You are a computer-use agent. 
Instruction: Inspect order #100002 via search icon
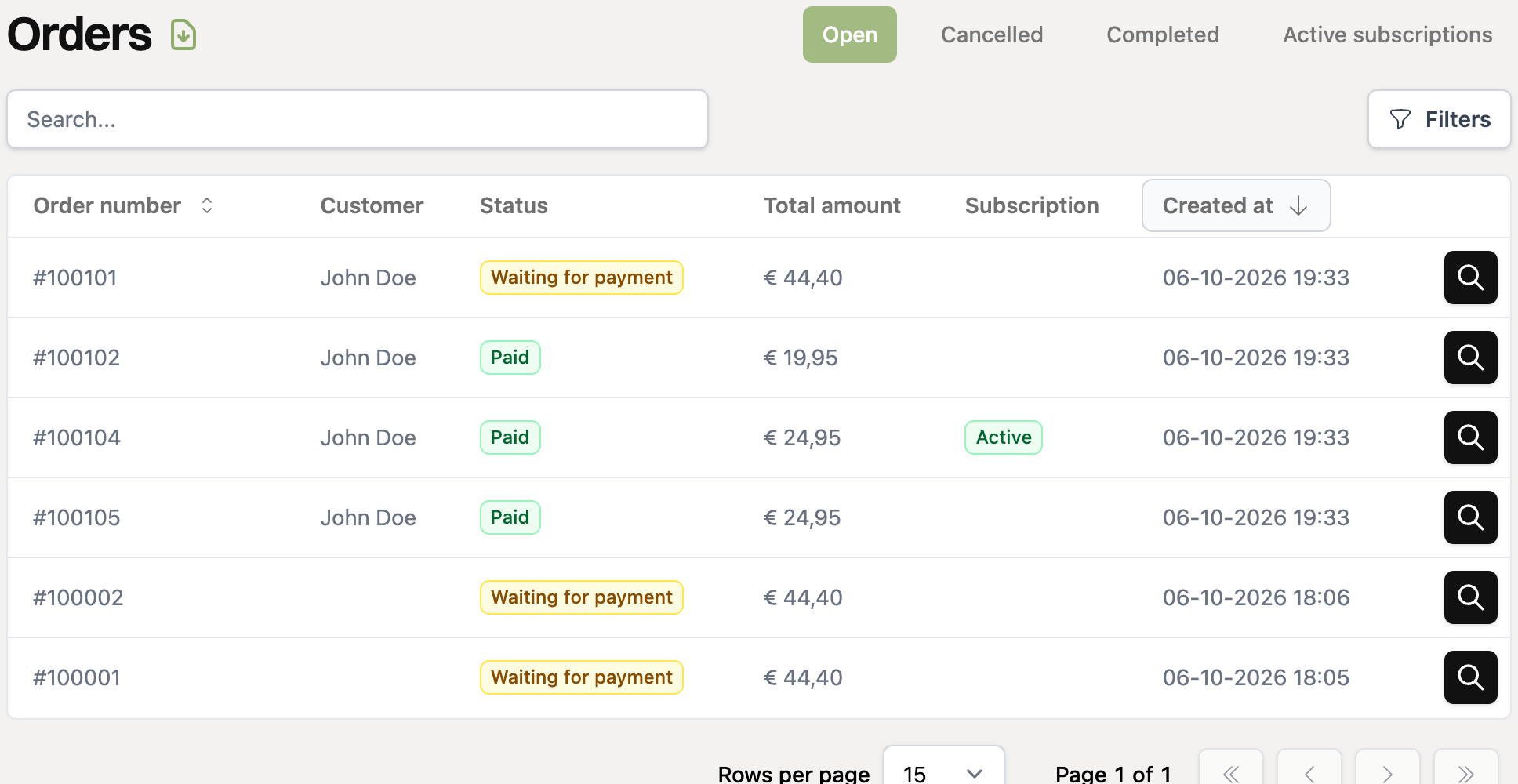[x=1470, y=597]
